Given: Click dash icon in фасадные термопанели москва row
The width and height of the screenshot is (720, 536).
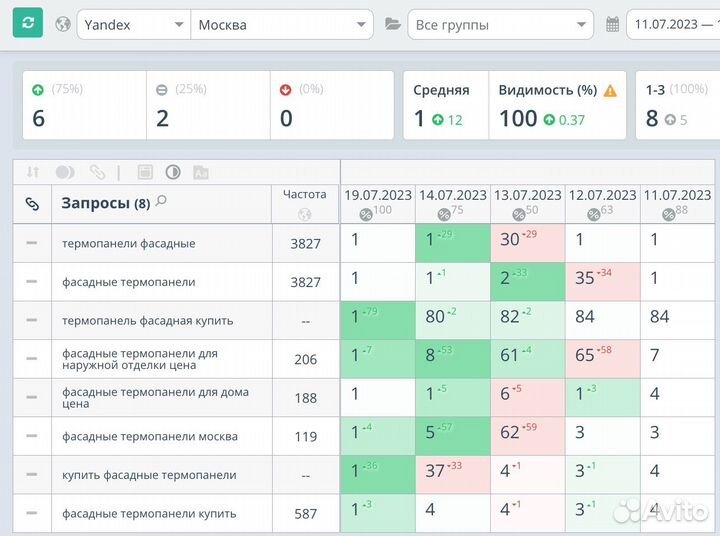Looking at the screenshot, I should (32, 436).
